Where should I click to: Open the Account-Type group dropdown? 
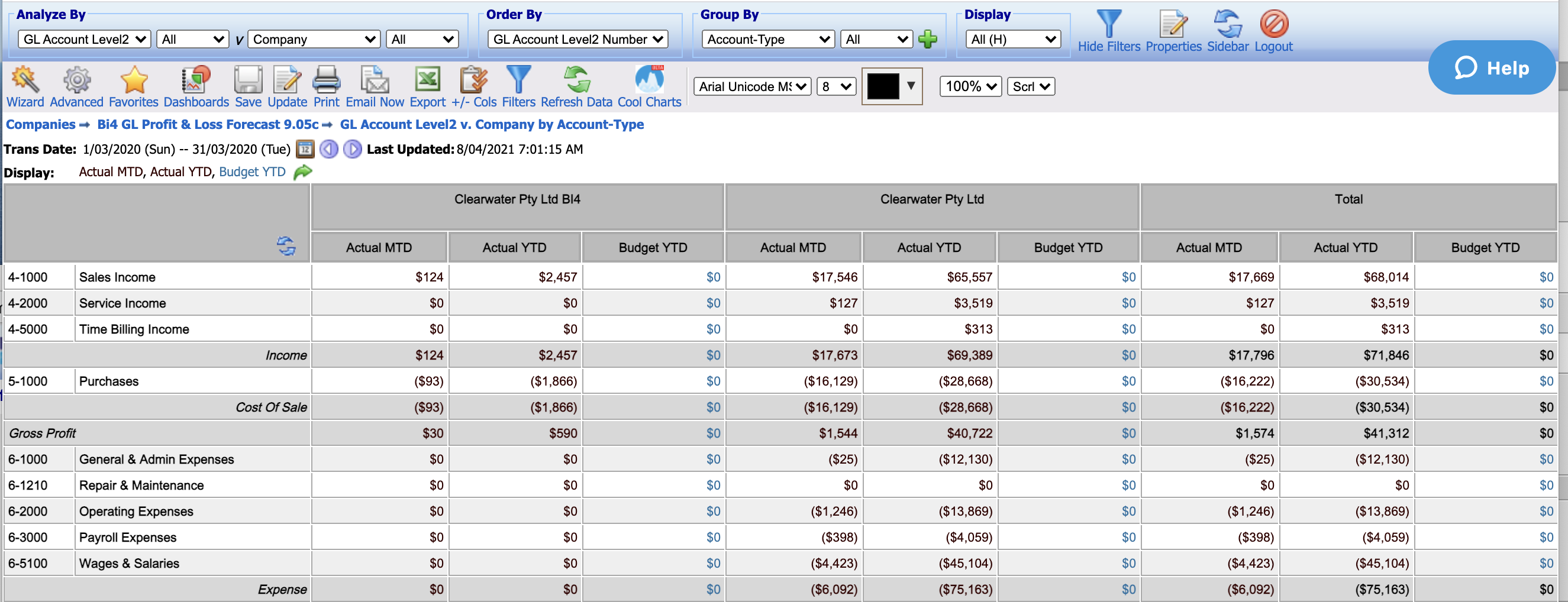(767, 40)
